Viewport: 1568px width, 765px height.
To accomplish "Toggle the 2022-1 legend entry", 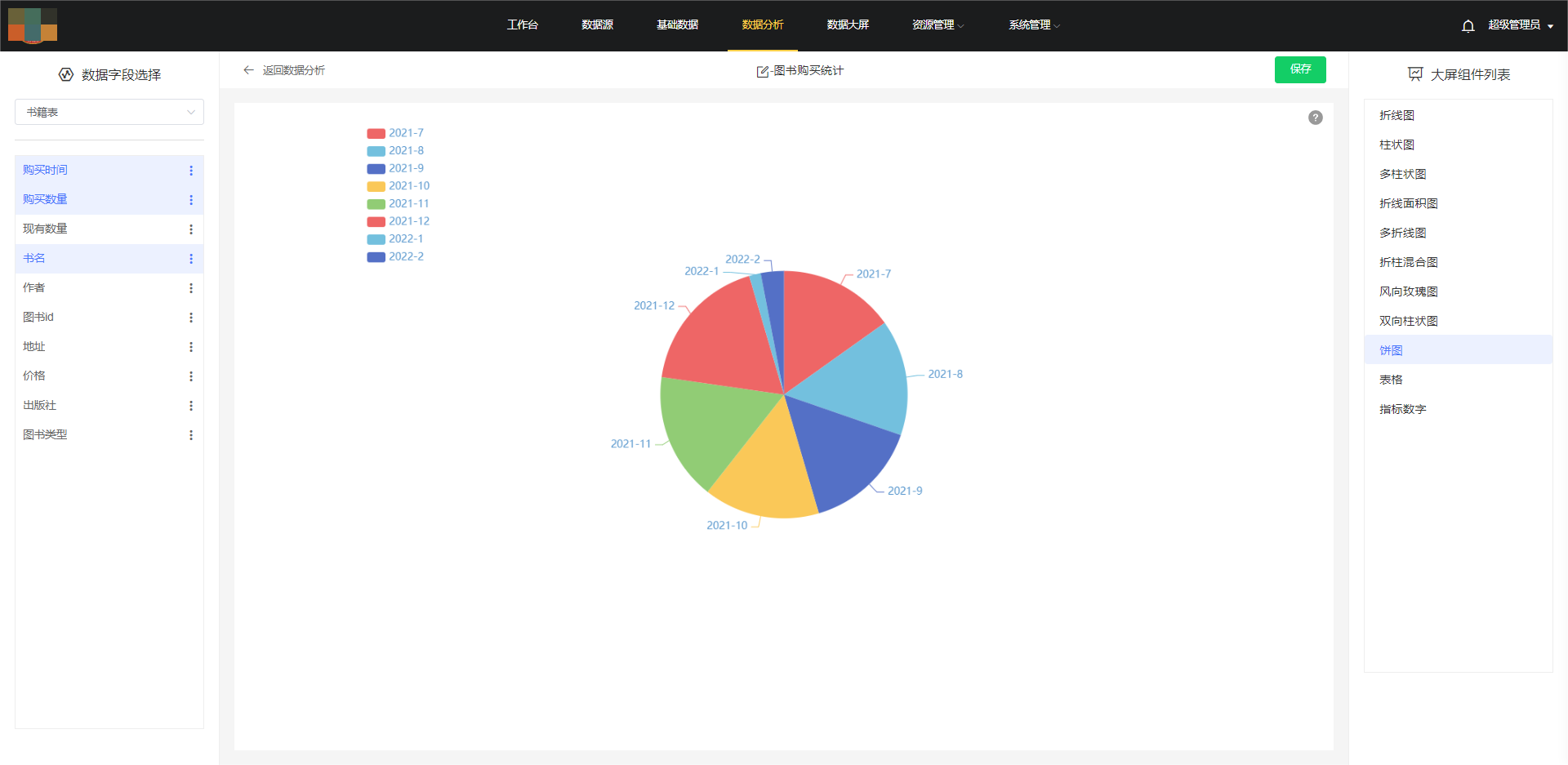I will [395, 239].
